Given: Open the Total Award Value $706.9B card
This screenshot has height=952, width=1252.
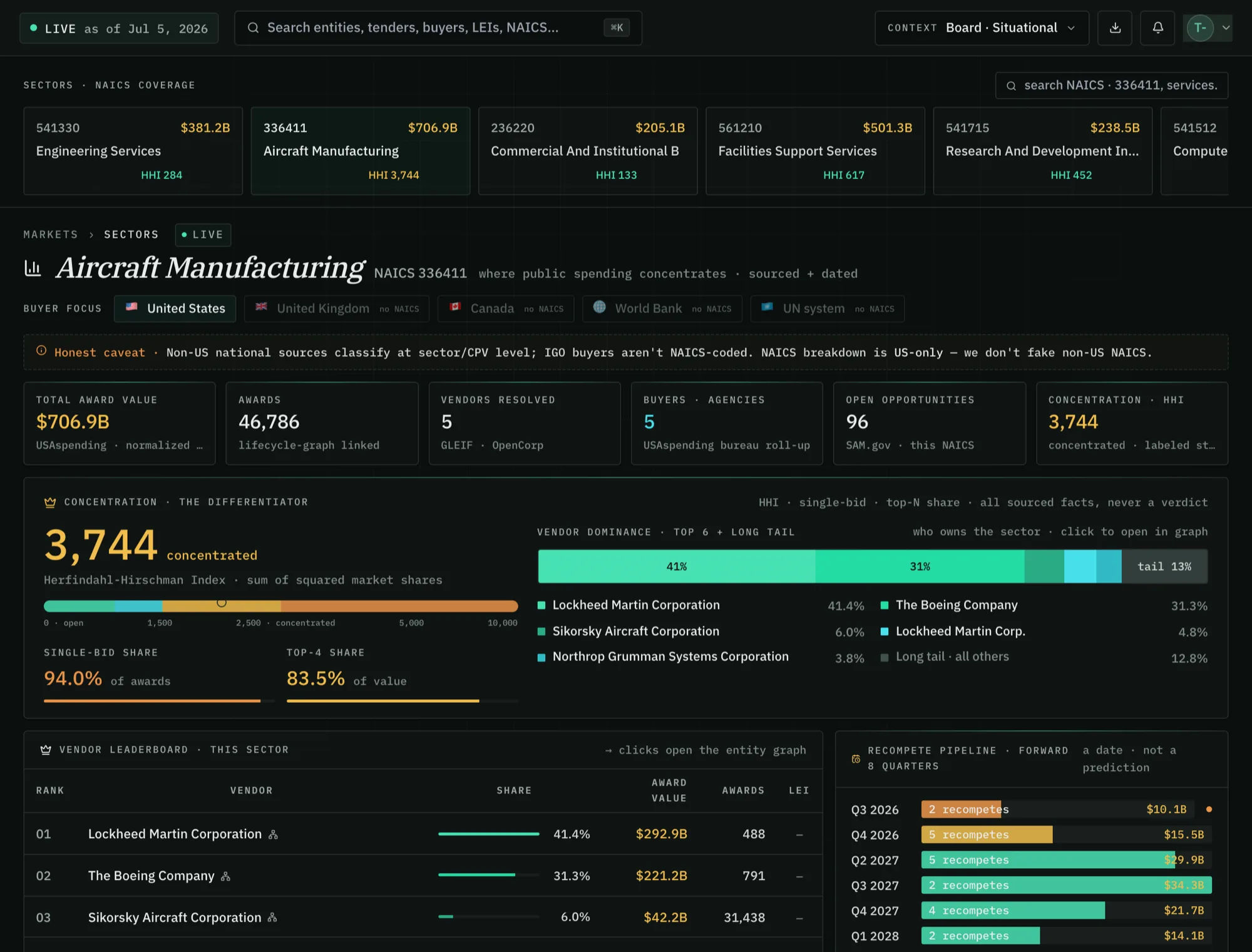Looking at the screenshot, I should pyautogui.click(x=120, y=424).
